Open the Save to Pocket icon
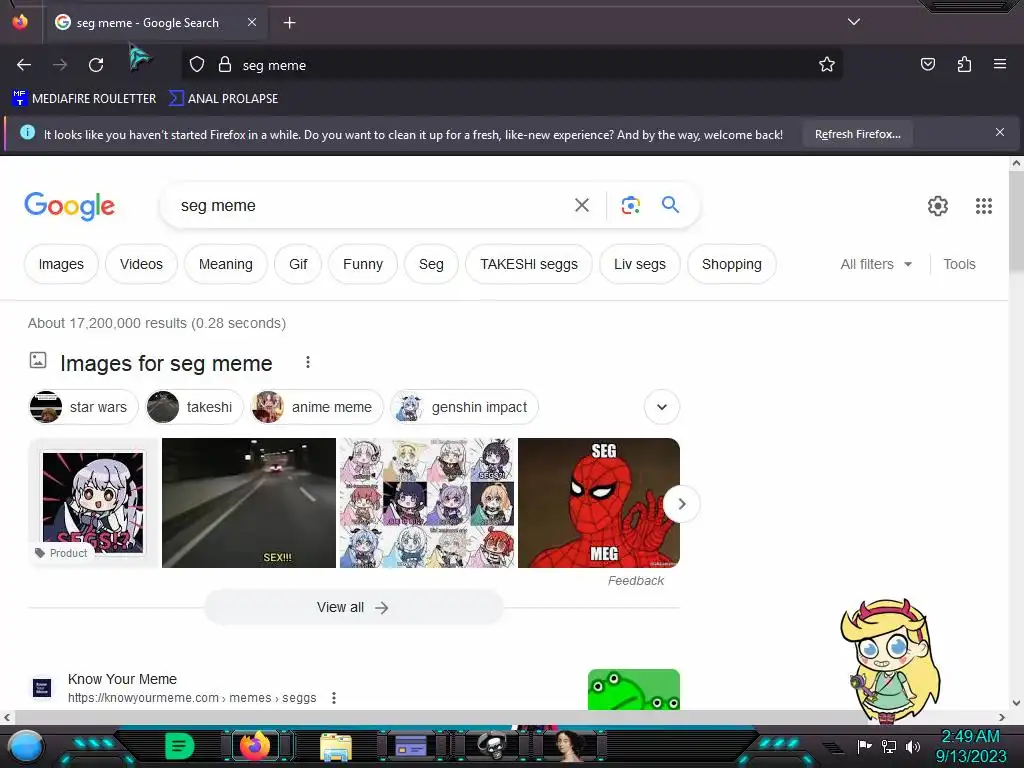This screenshot has height=768, width=1024. [x=927, y=64]
